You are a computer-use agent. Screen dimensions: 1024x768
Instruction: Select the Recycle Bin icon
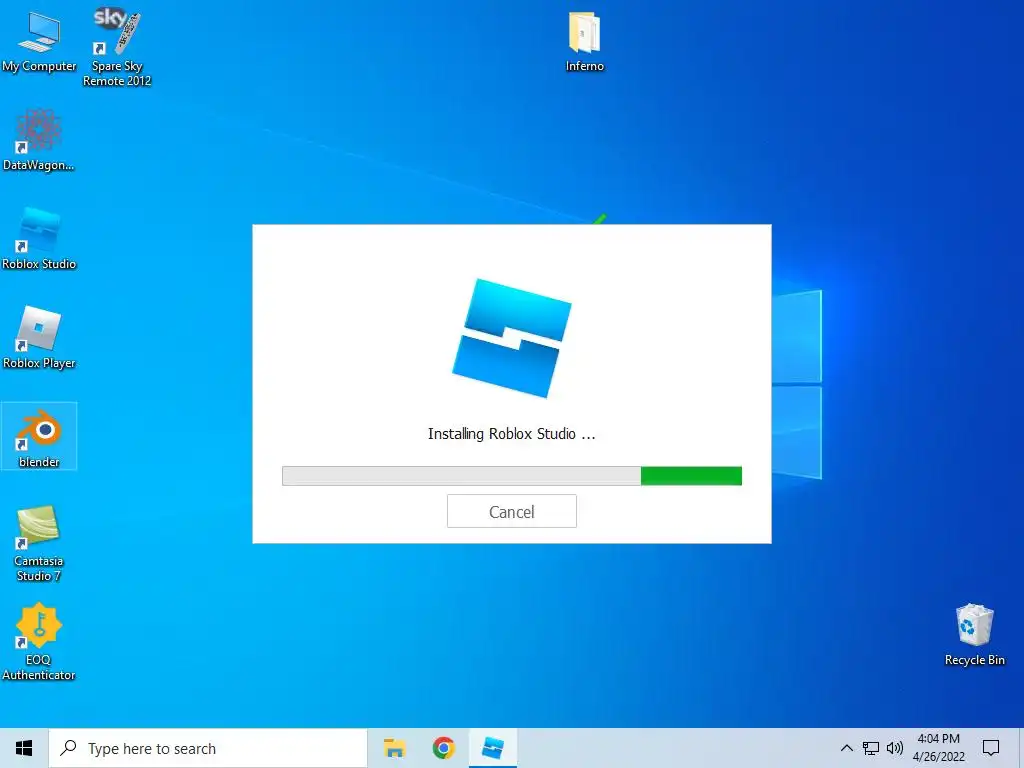click(974, 635)
